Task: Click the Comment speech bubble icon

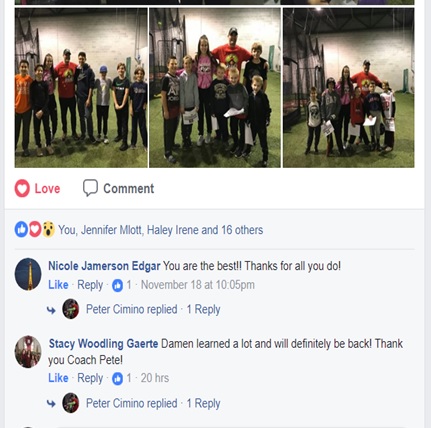Action: tap(90, 188)
